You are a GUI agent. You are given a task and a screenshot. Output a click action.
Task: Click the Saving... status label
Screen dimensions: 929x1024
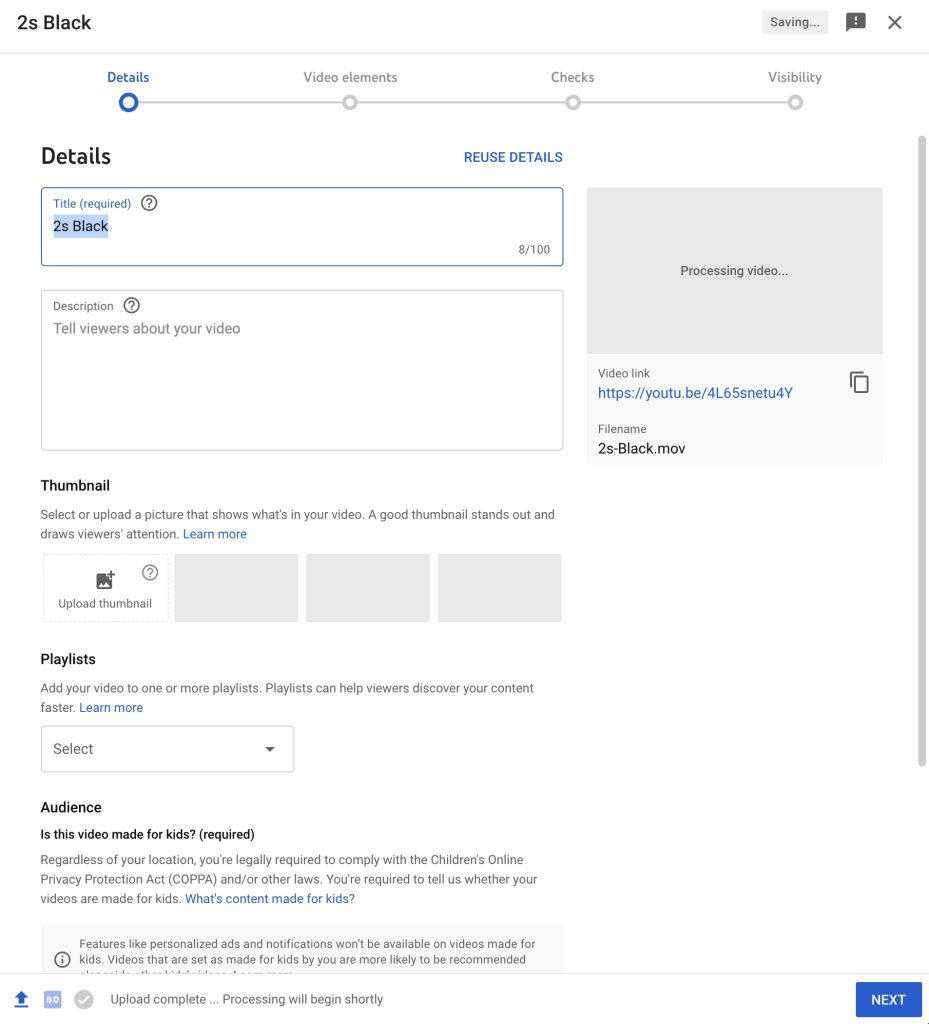tap(795, 22)
